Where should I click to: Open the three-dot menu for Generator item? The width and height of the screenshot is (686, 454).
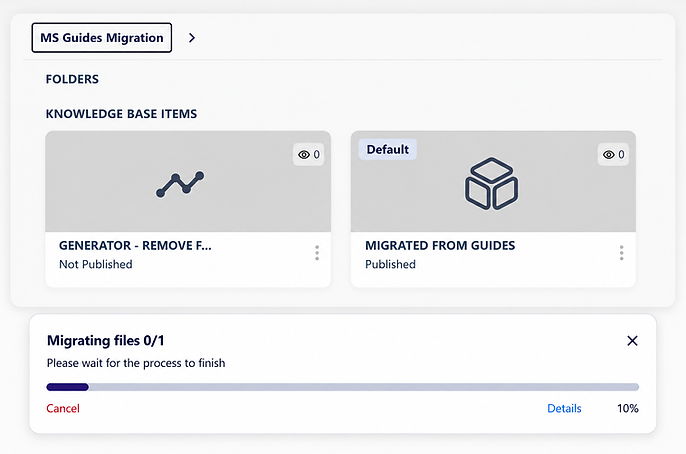[317, 253]
